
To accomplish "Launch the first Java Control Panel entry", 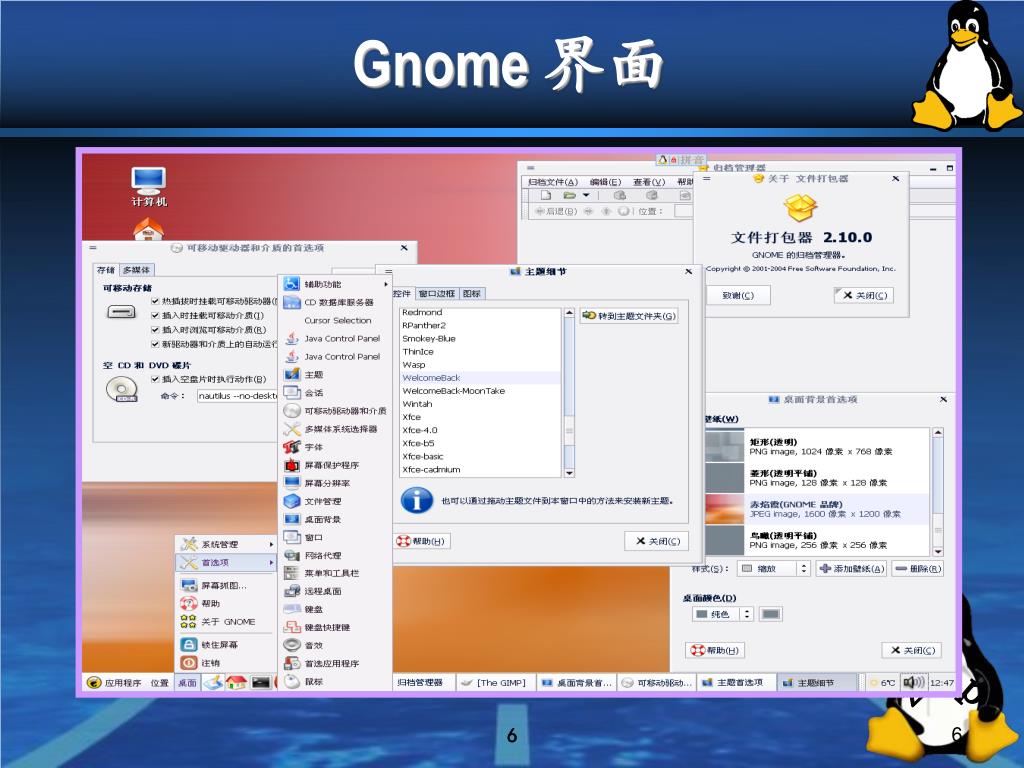I will point(335,338).
